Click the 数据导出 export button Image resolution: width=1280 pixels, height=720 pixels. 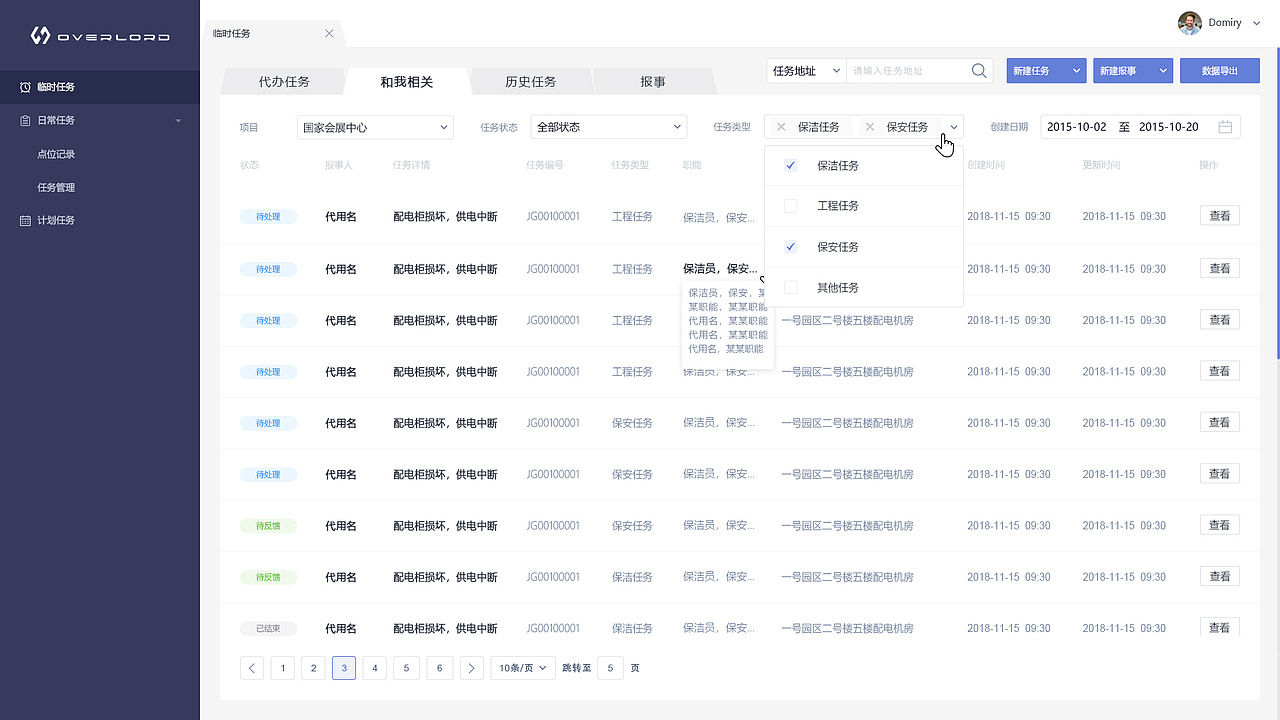[1219, 70]
